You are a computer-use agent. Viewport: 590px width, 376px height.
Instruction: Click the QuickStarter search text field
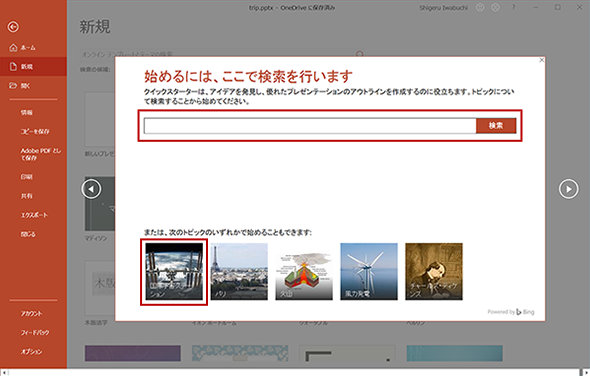(x=310, y=126)
